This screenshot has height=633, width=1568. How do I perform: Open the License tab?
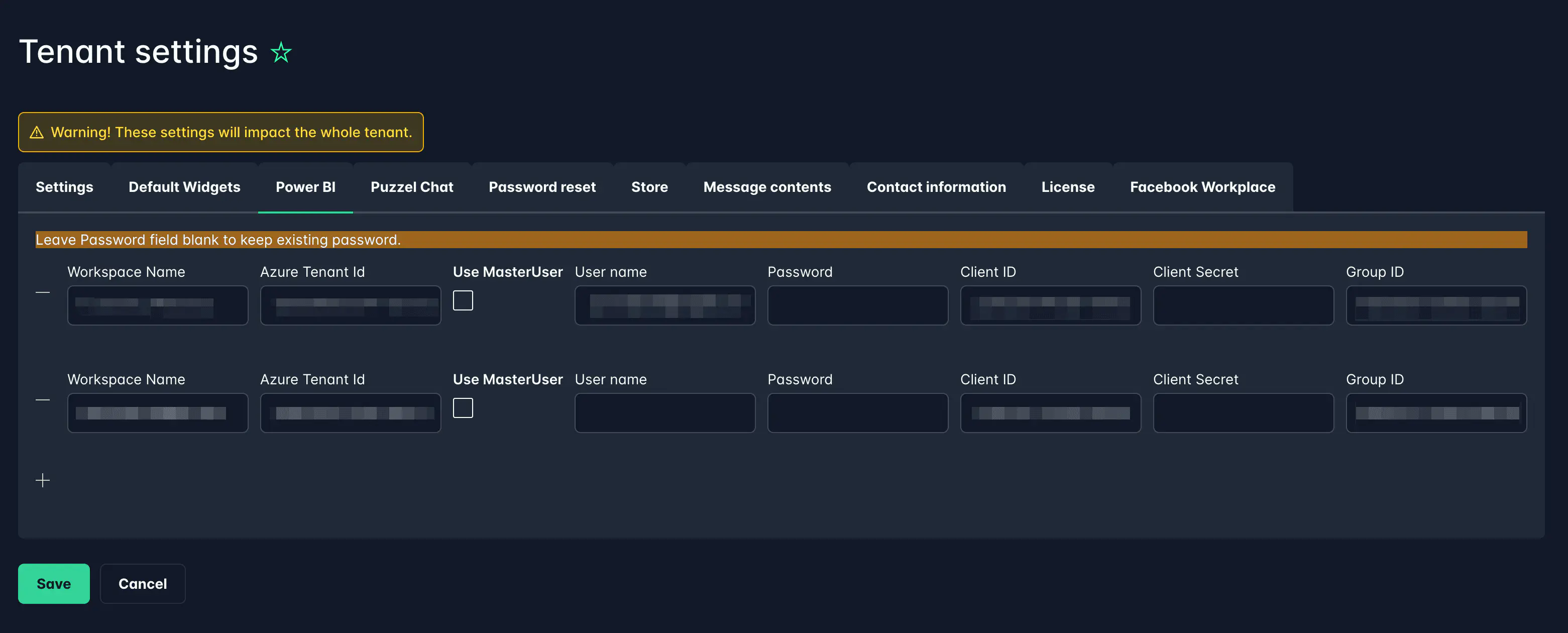click(1068, 187)
